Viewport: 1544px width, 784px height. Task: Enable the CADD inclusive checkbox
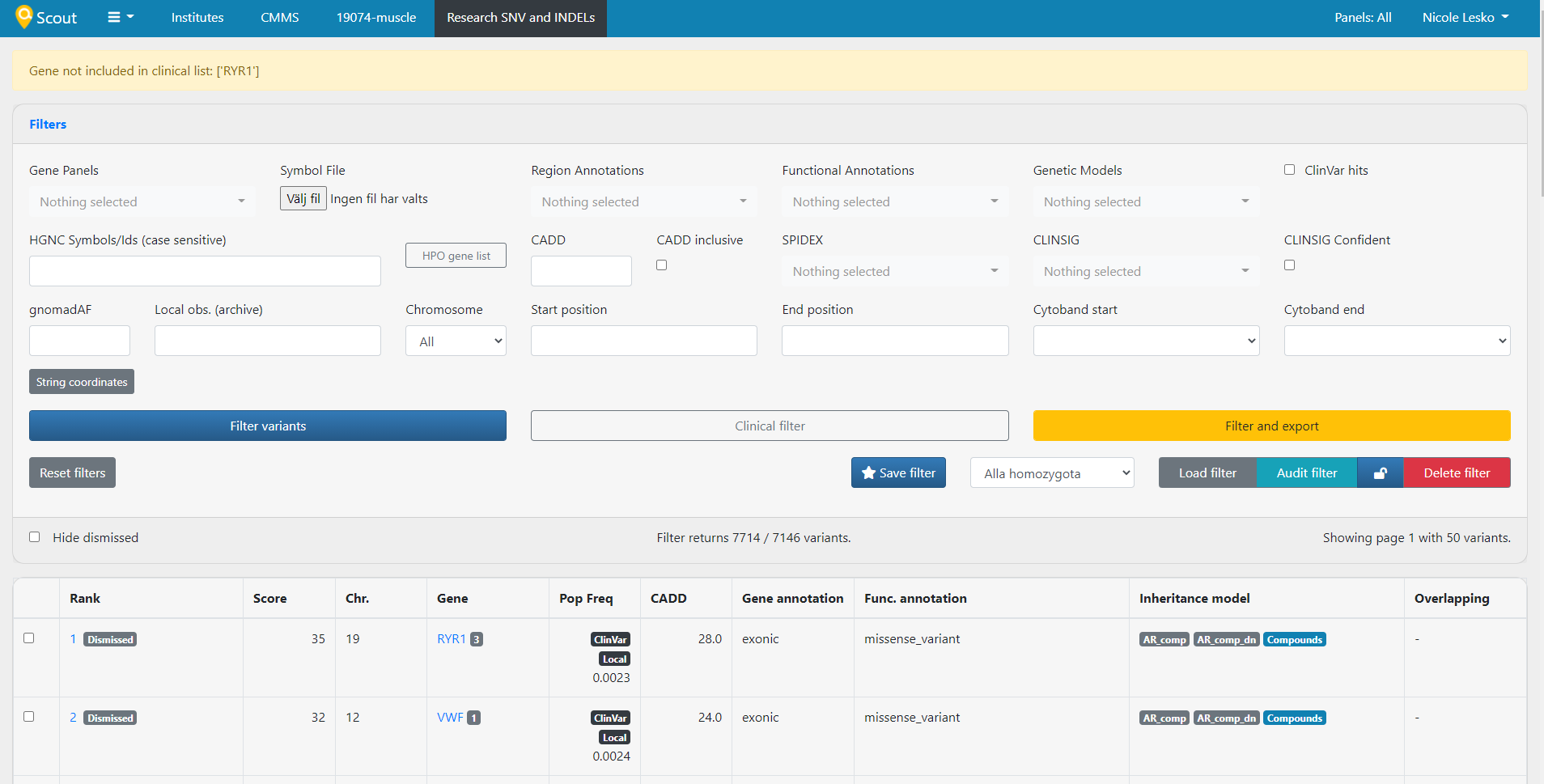pos(662,265)
